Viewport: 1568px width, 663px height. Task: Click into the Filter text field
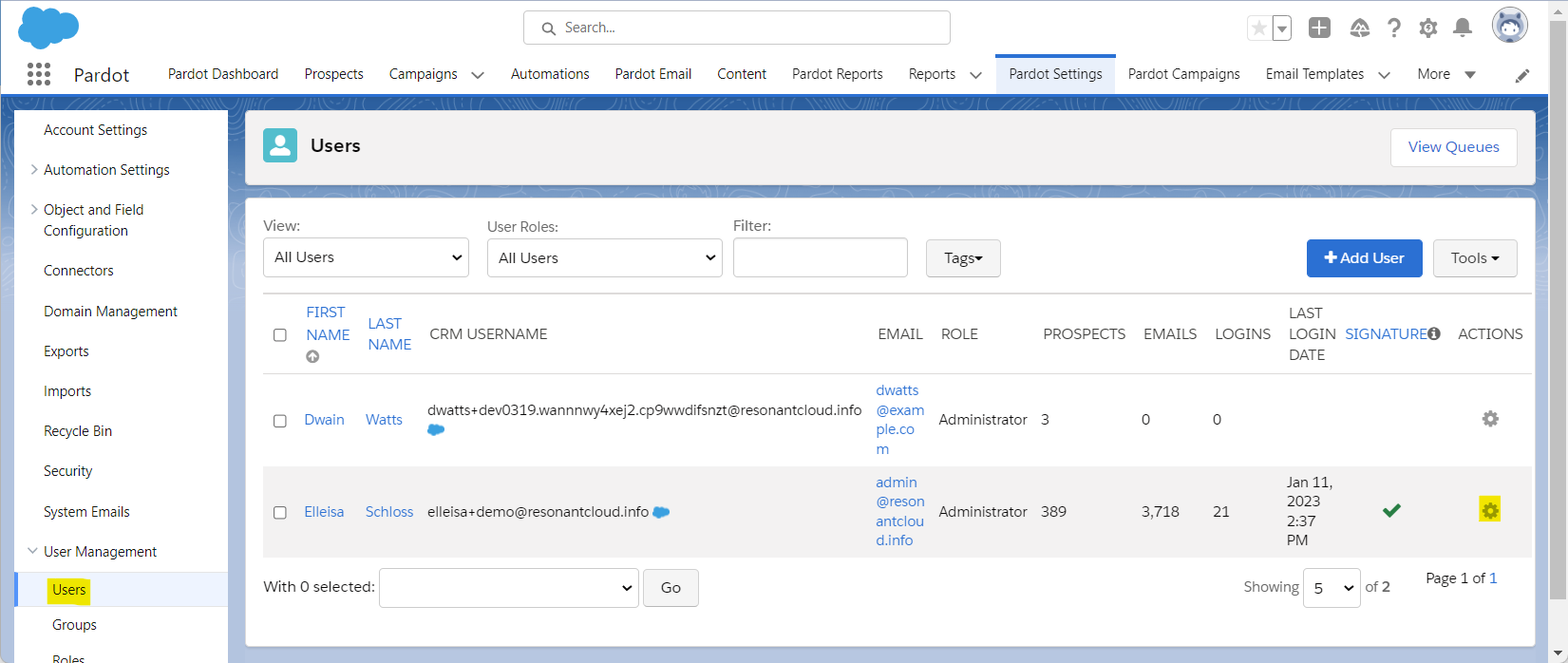(821, 257)
